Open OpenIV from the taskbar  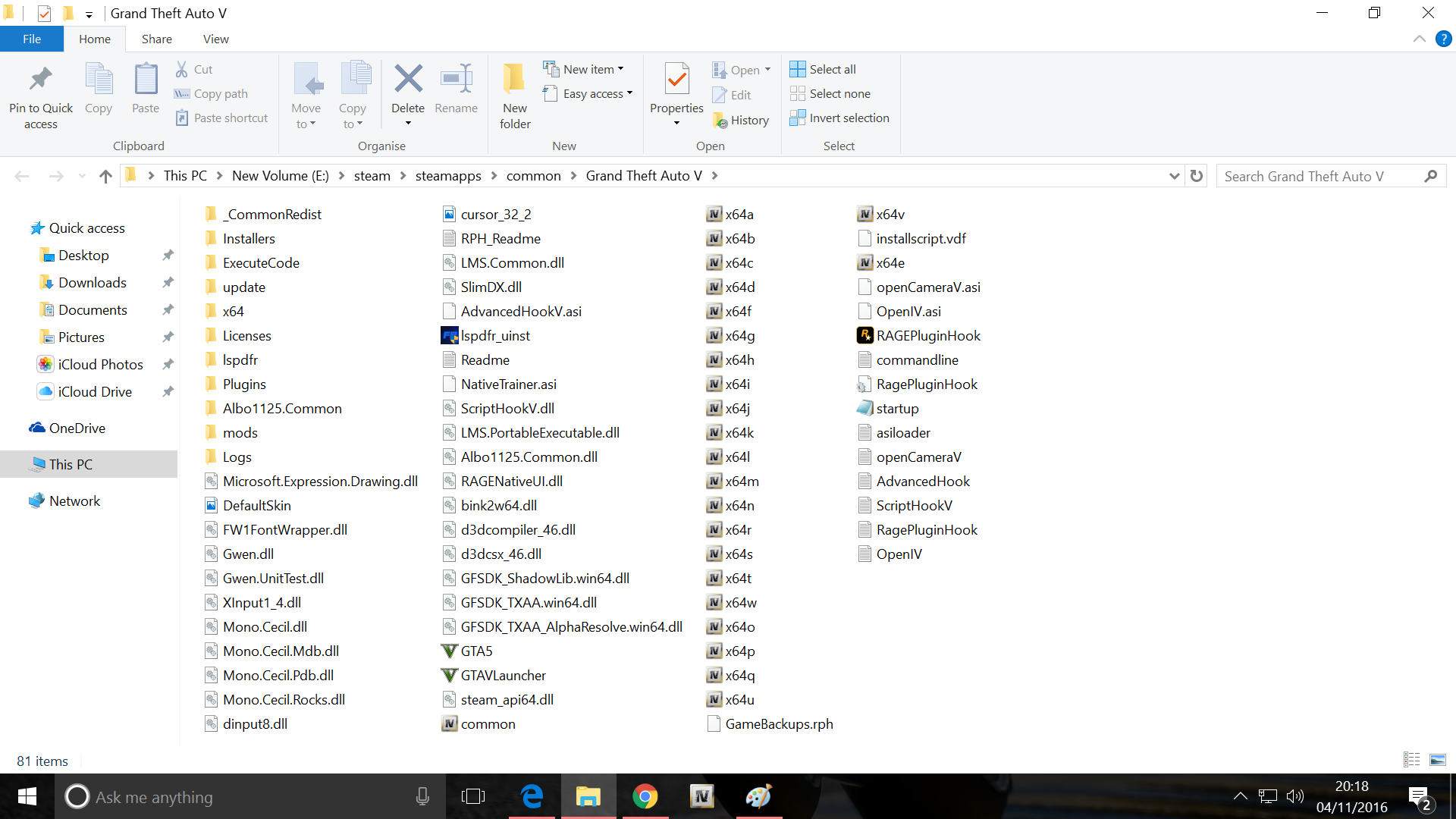tap(701, 796)
